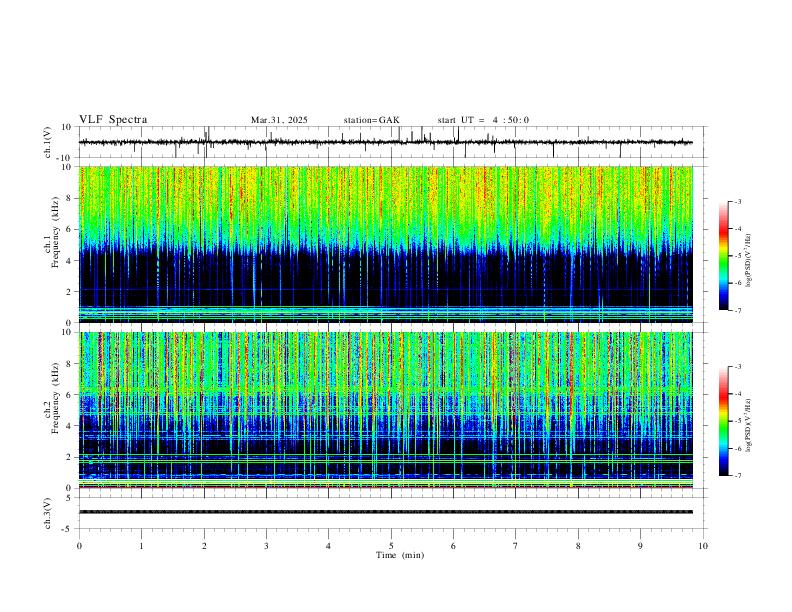The width and height of the screenshot is (792, 612).
Task: Click time axis tick label "8"
Action: pyautogui.click(x=578, y=546)
